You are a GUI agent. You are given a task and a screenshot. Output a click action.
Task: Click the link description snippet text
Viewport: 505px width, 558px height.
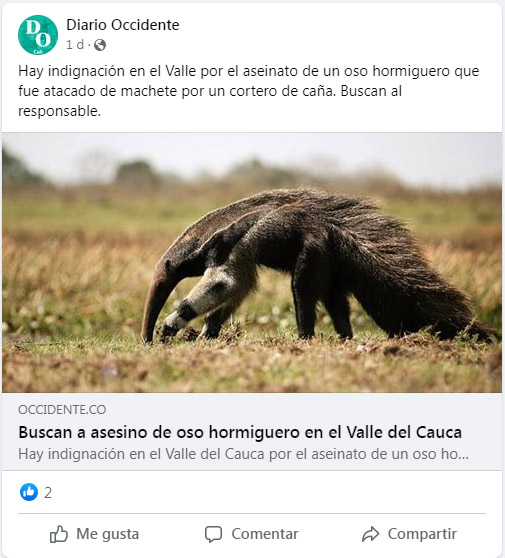pyautogui.click(x=243, y=454)
